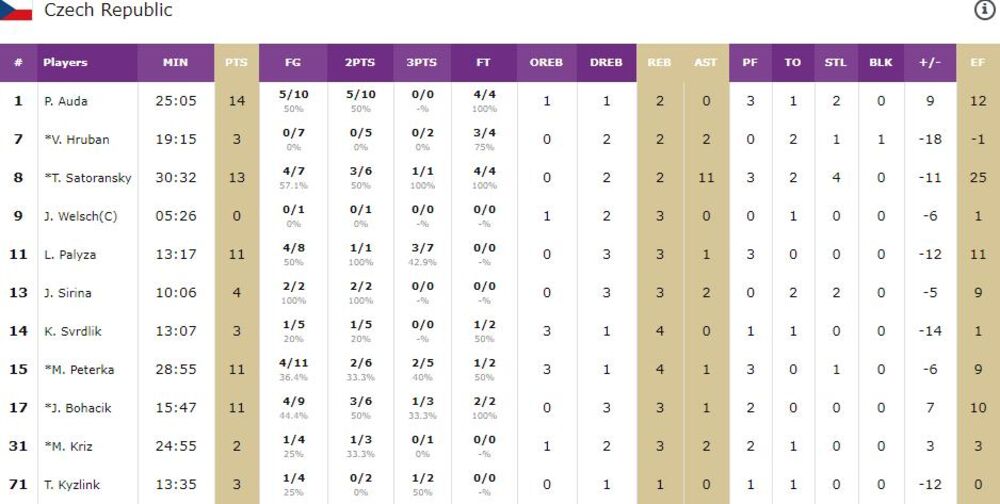This screenshot has width=1000, height=504.
Task: Sort by REB column header
Action: coord(659,62)
